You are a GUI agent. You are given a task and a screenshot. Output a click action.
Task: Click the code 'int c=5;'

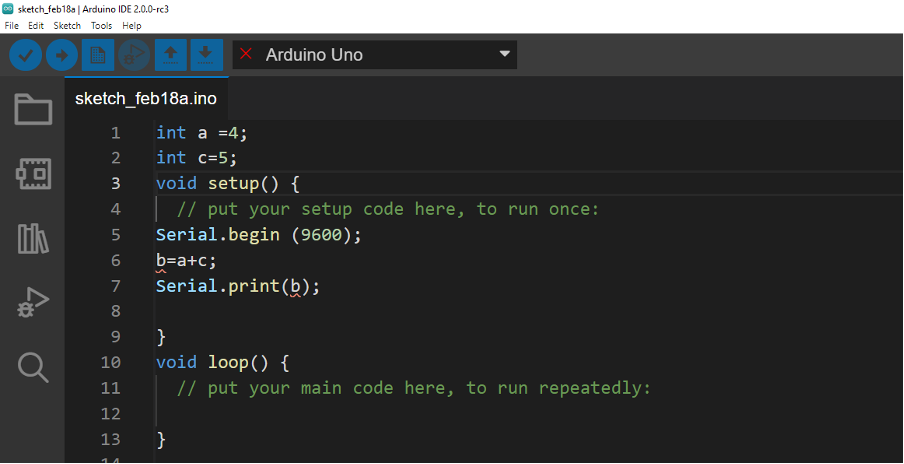coord(197,159)
